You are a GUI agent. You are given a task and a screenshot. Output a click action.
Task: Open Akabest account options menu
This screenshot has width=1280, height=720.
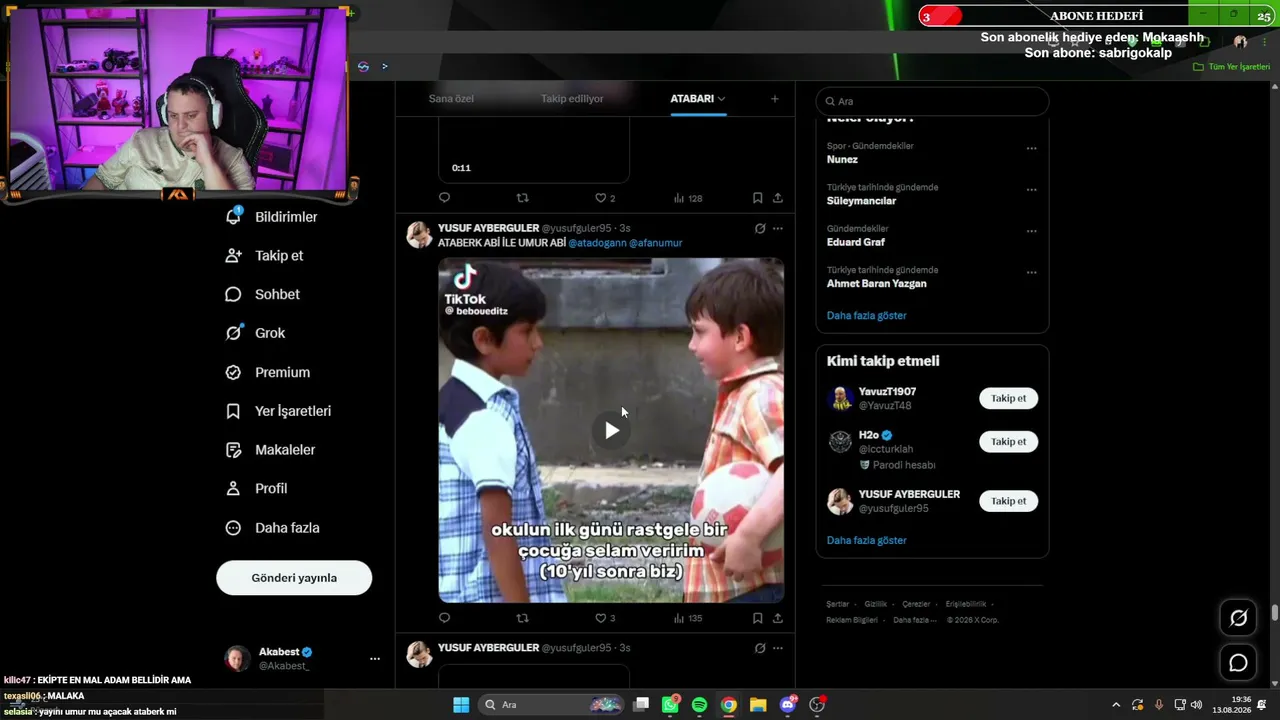click(375, 659)
